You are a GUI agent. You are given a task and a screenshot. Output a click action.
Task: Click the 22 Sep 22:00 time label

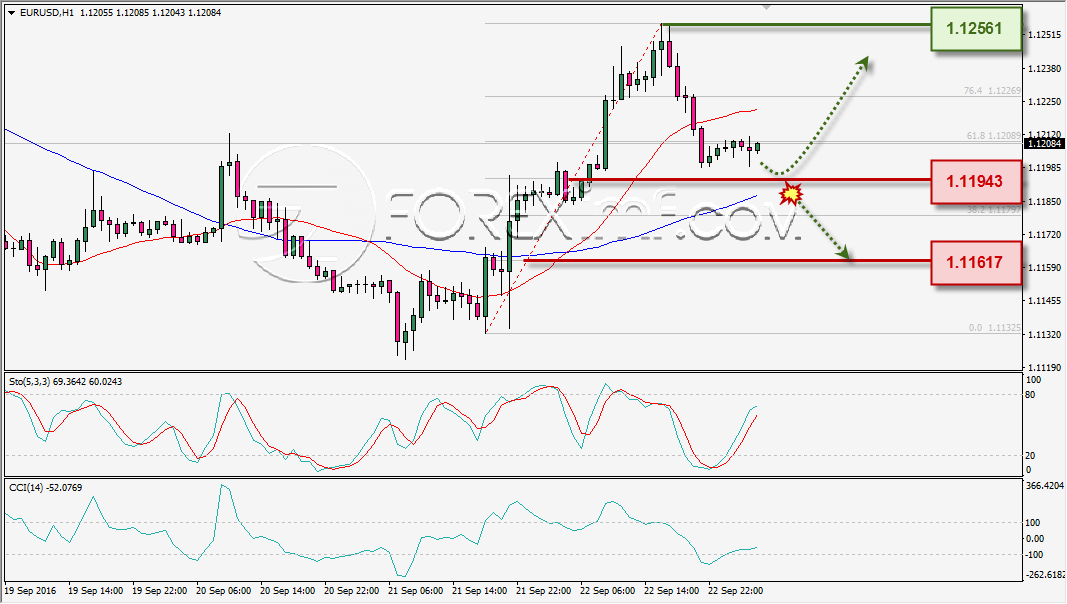coord(736,590)
